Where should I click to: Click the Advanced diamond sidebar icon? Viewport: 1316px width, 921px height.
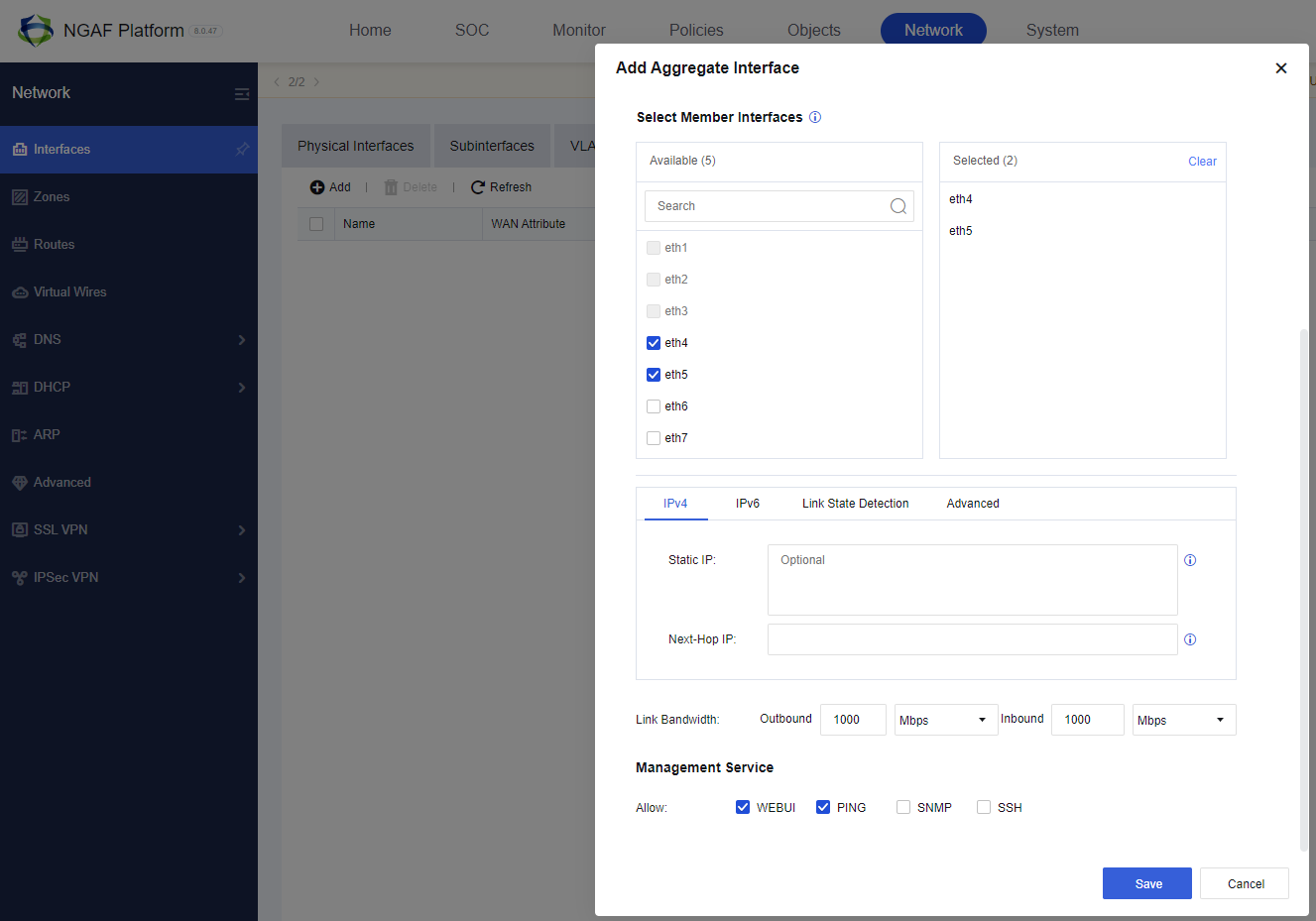pyautogui.click(x=20, y=483)
